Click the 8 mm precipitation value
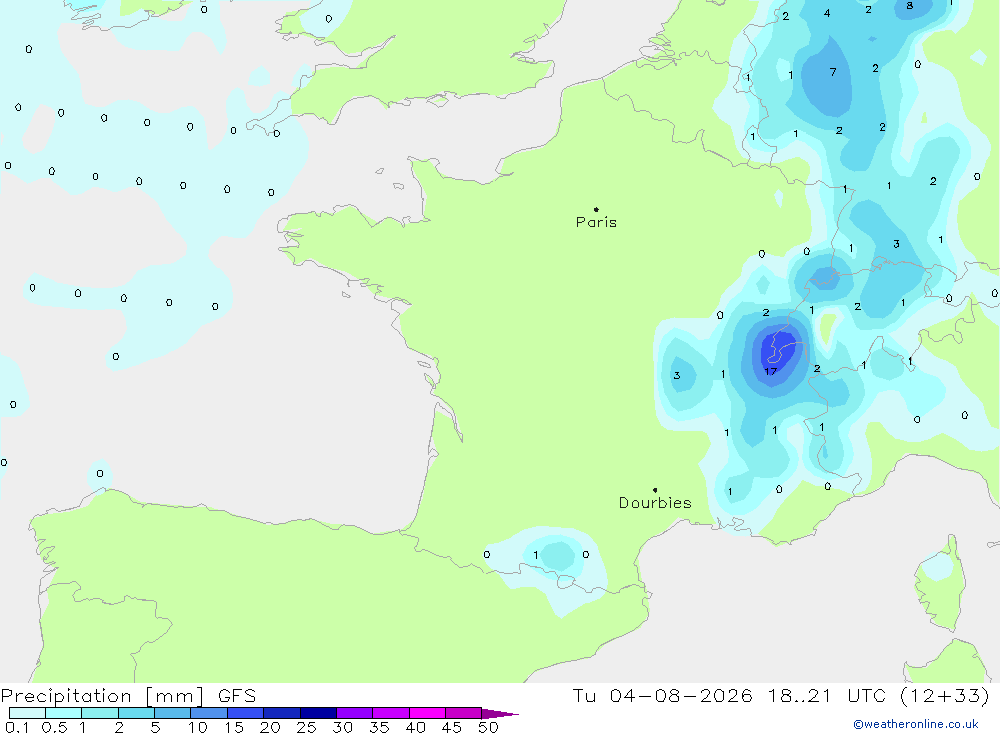This screenshot has width=1000, height=733. 909,6
